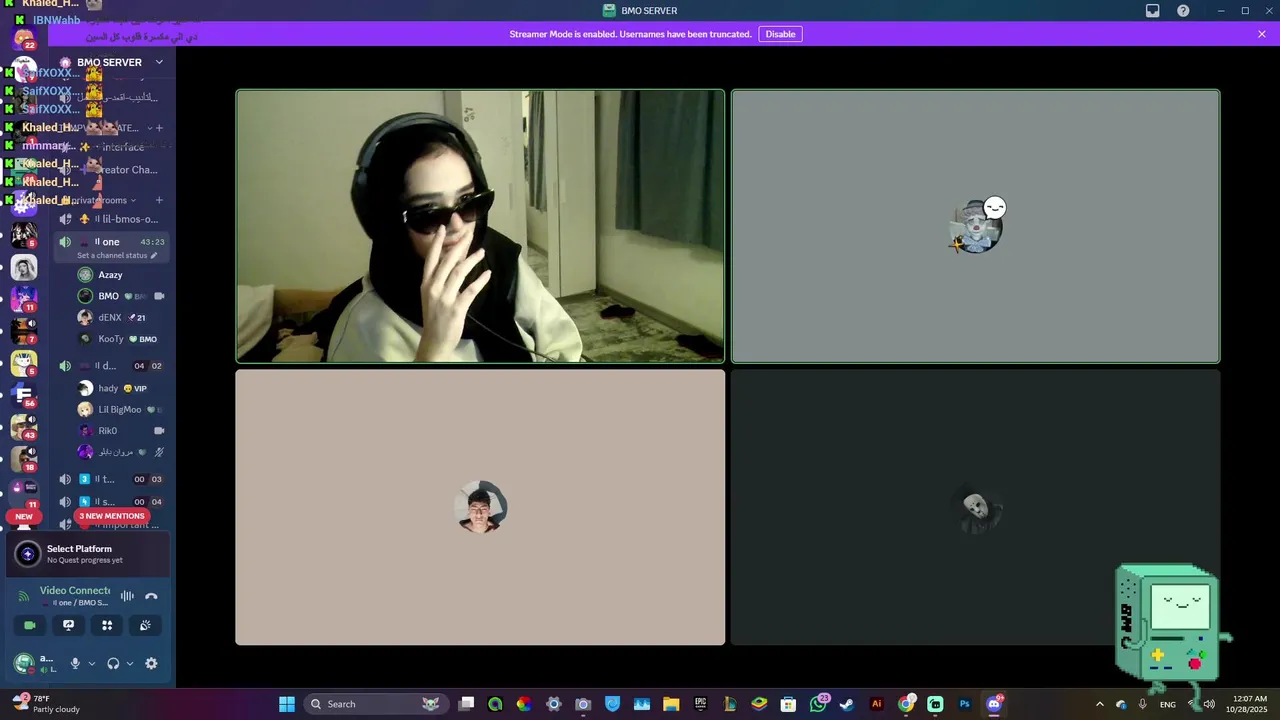The height and width of the screenshot is (720, 1280).
Task: Open File Explorer from the taskbar
Action: point(671,704)
